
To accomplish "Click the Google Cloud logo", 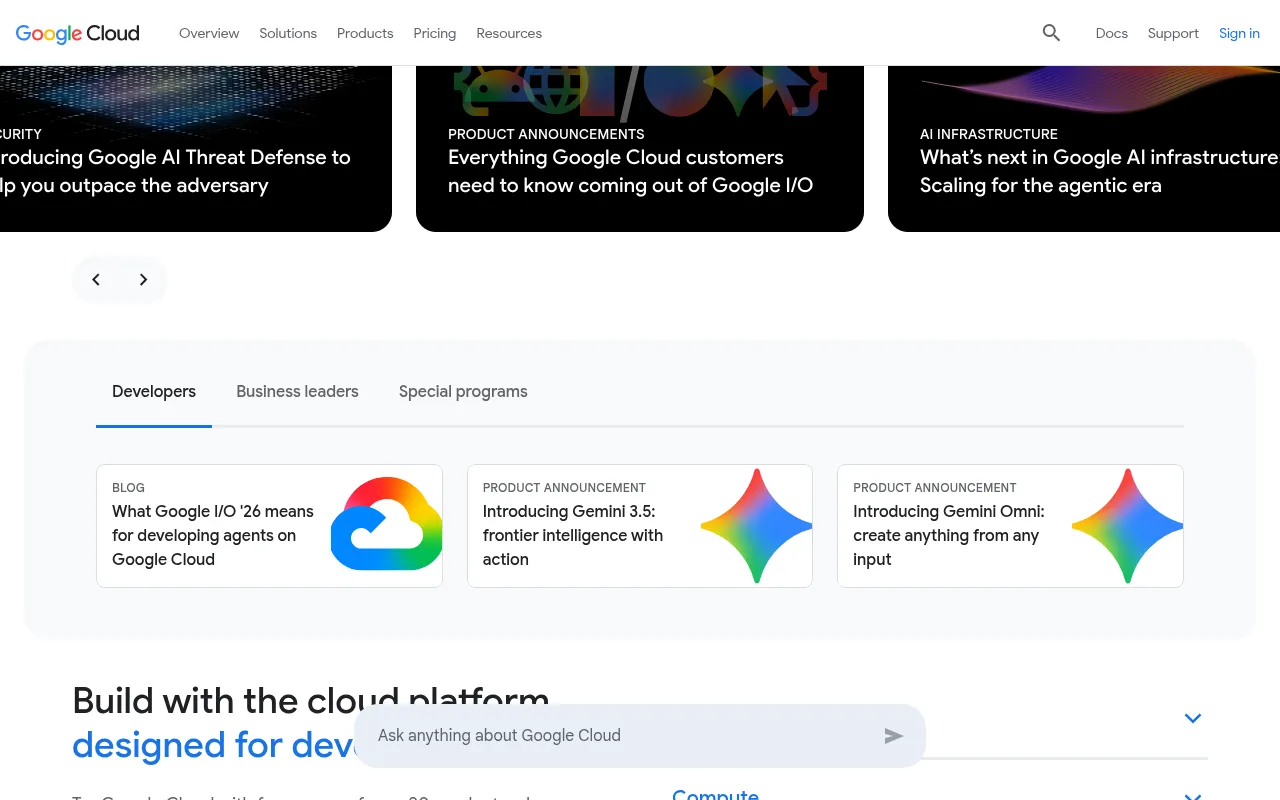I will click(78, 33).
